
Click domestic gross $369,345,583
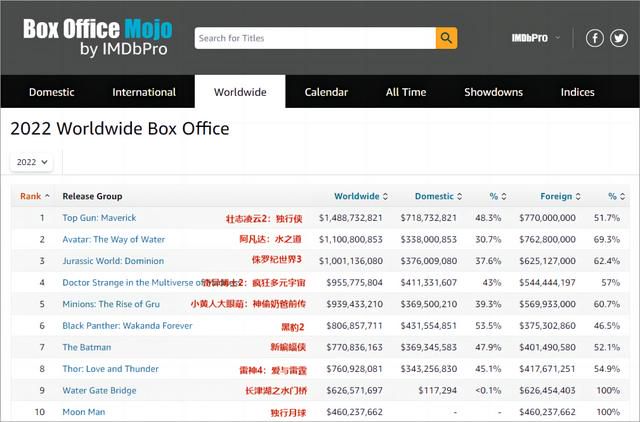pos(429,348)
